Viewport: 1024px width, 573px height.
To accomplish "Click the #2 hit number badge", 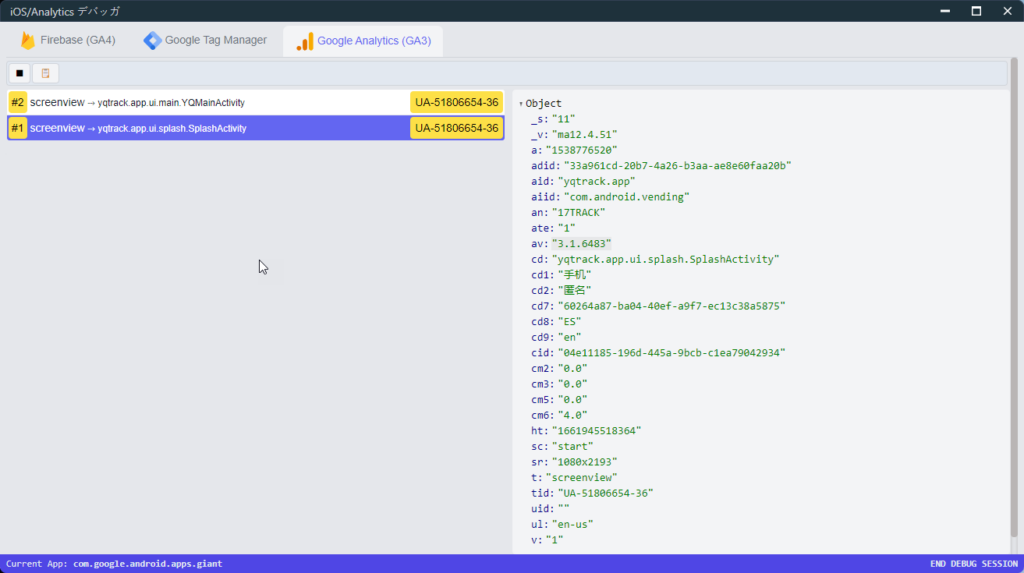I will [x=17, y=103].
